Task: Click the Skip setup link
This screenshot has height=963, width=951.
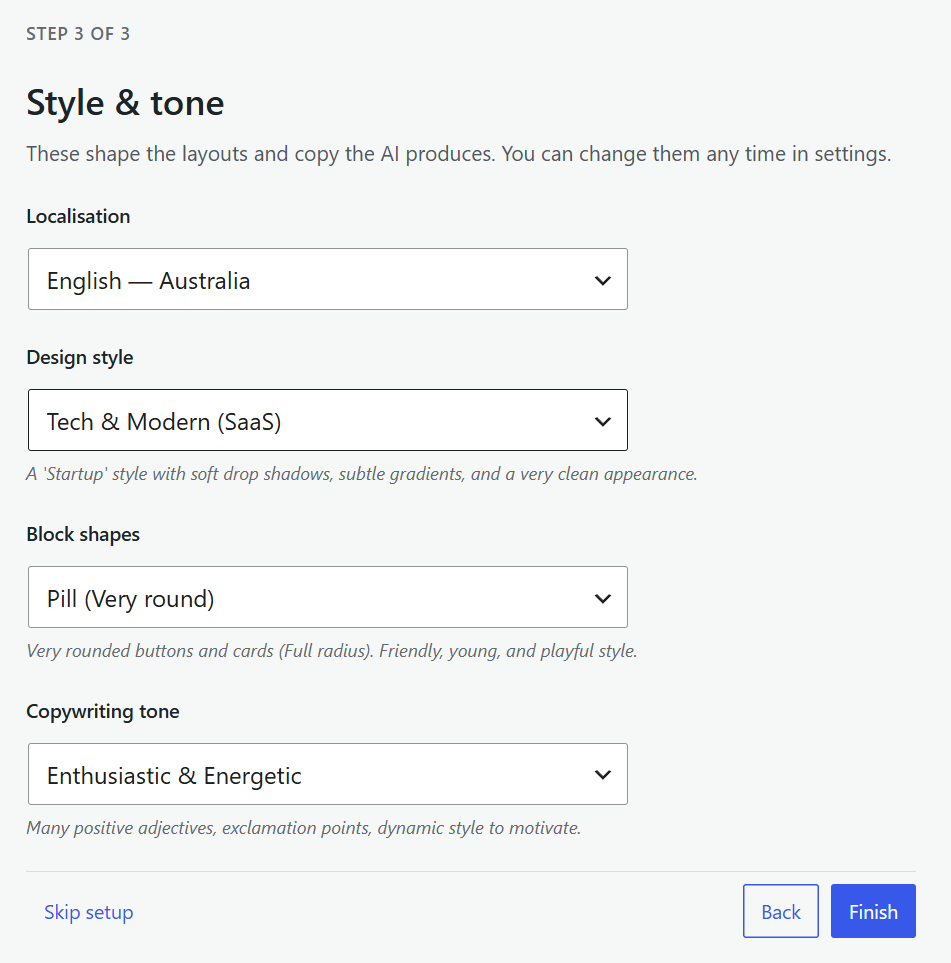Action: [x=88, y=912]
